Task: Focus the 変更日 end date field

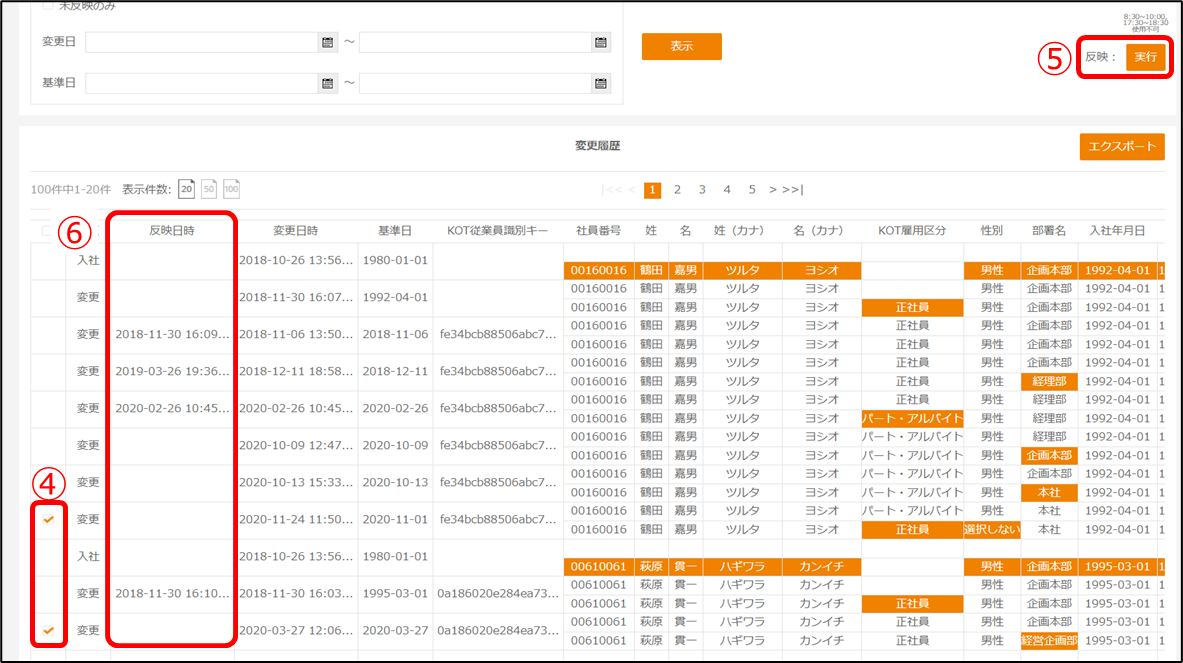Action: tap(476, 42)
